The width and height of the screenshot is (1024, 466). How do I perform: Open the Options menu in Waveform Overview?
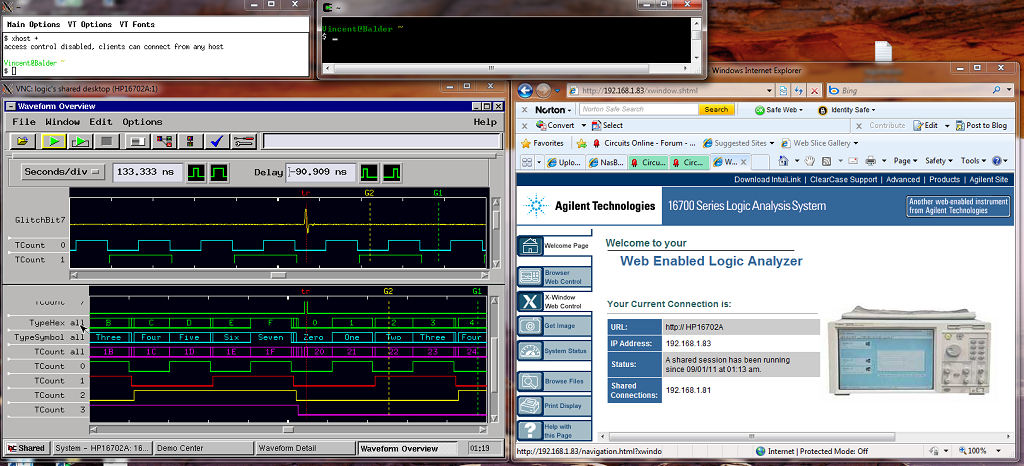pyautogui.click(x=142, y=122)
